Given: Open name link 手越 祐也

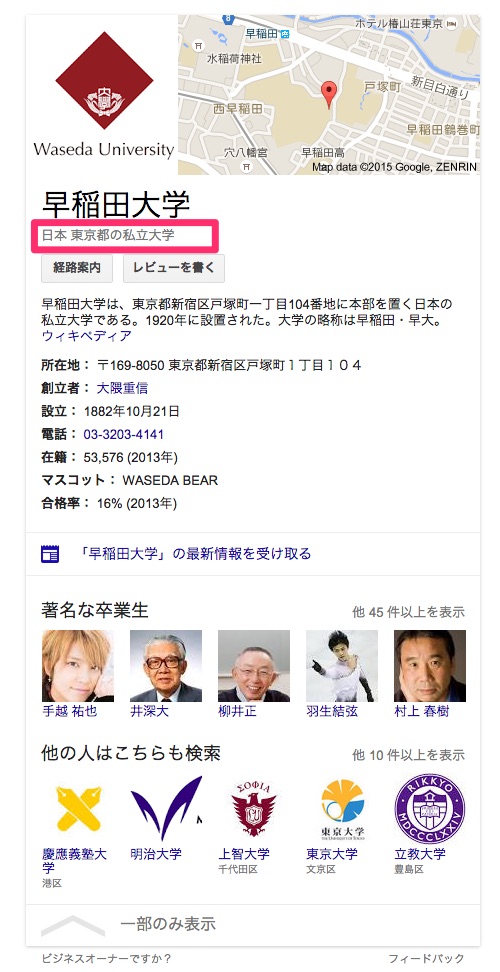Looking at the screenshot, I should [x=69, y=711].
